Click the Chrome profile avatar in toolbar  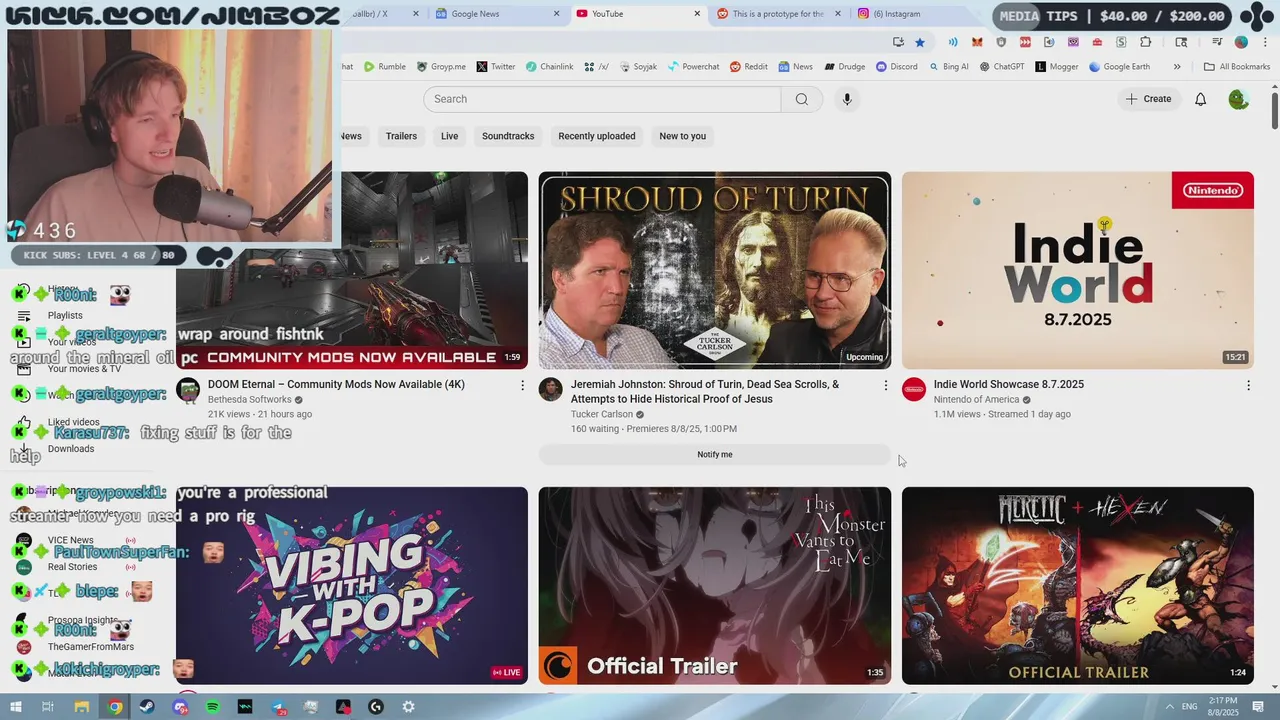click(1241, 42)
